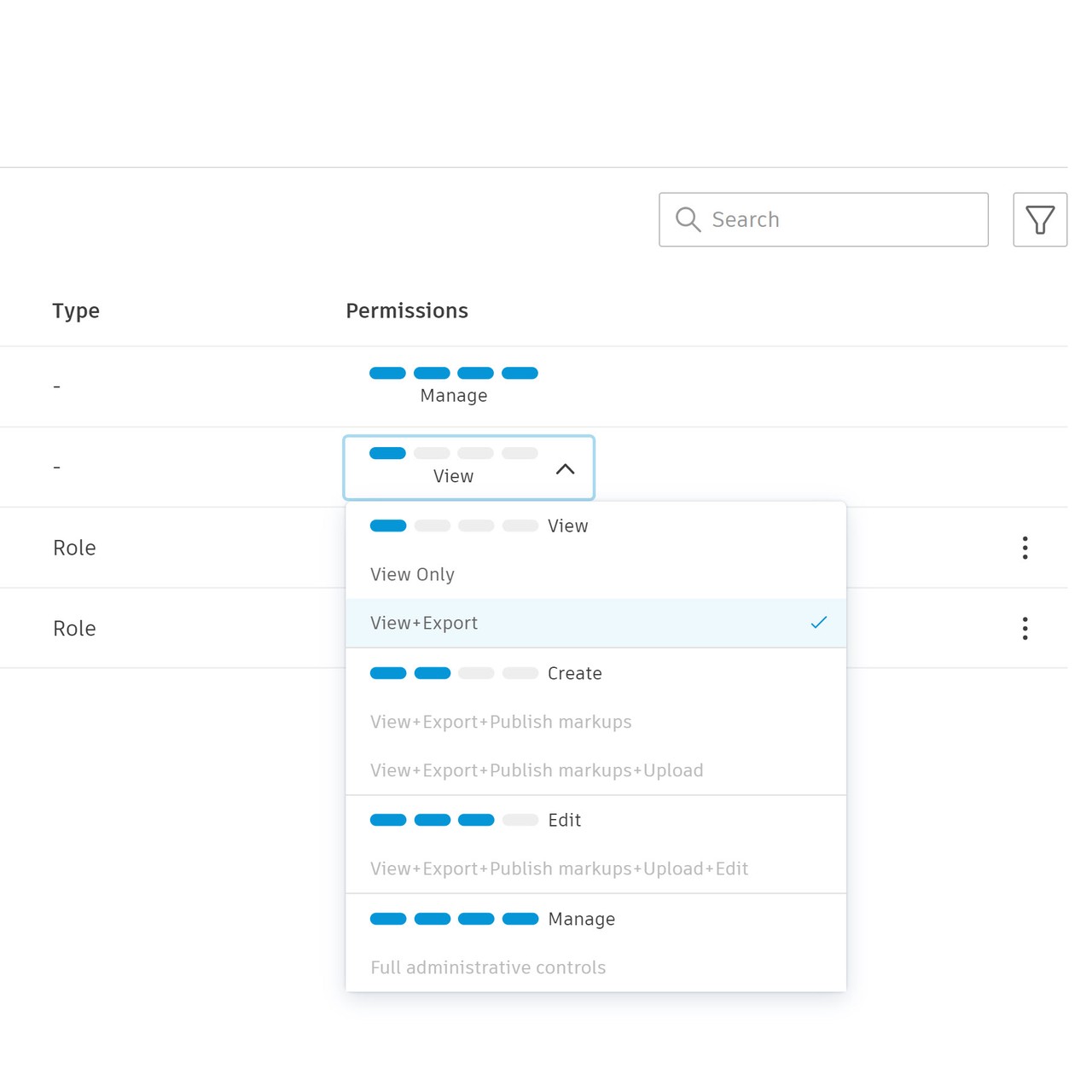Viewport: 1092px width, 1092px height.
Task: Click the first Role type cell
Action: point(74,548)
